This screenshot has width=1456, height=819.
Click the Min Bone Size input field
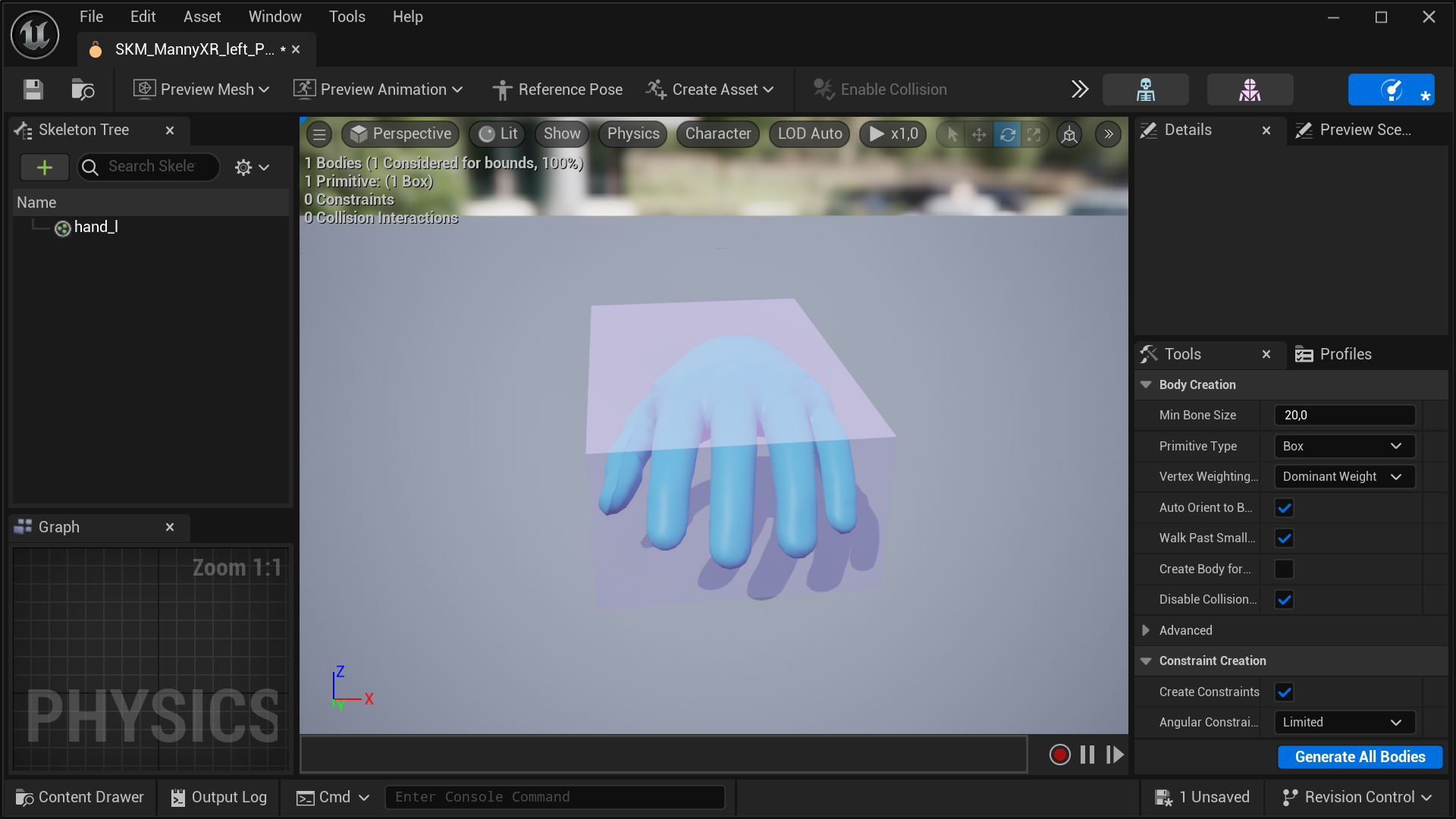(x=1345, y=414)
